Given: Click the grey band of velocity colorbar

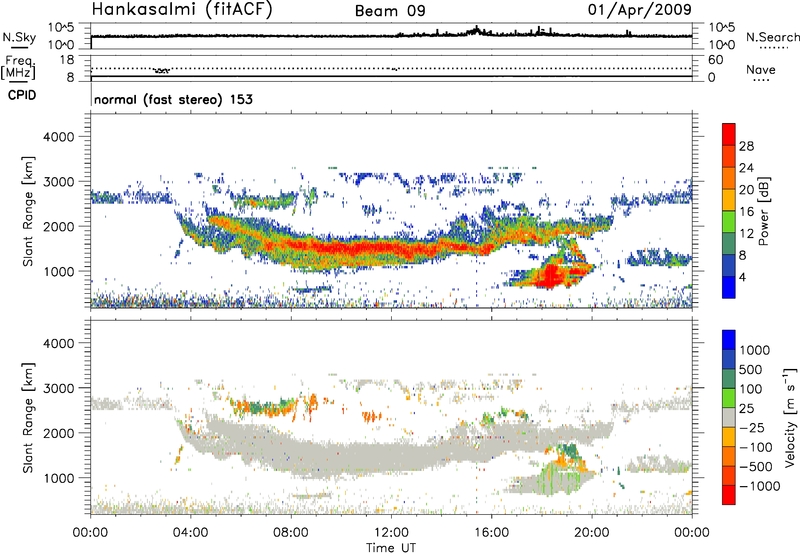Looking at the screenshot, I should tap(729, 417).
